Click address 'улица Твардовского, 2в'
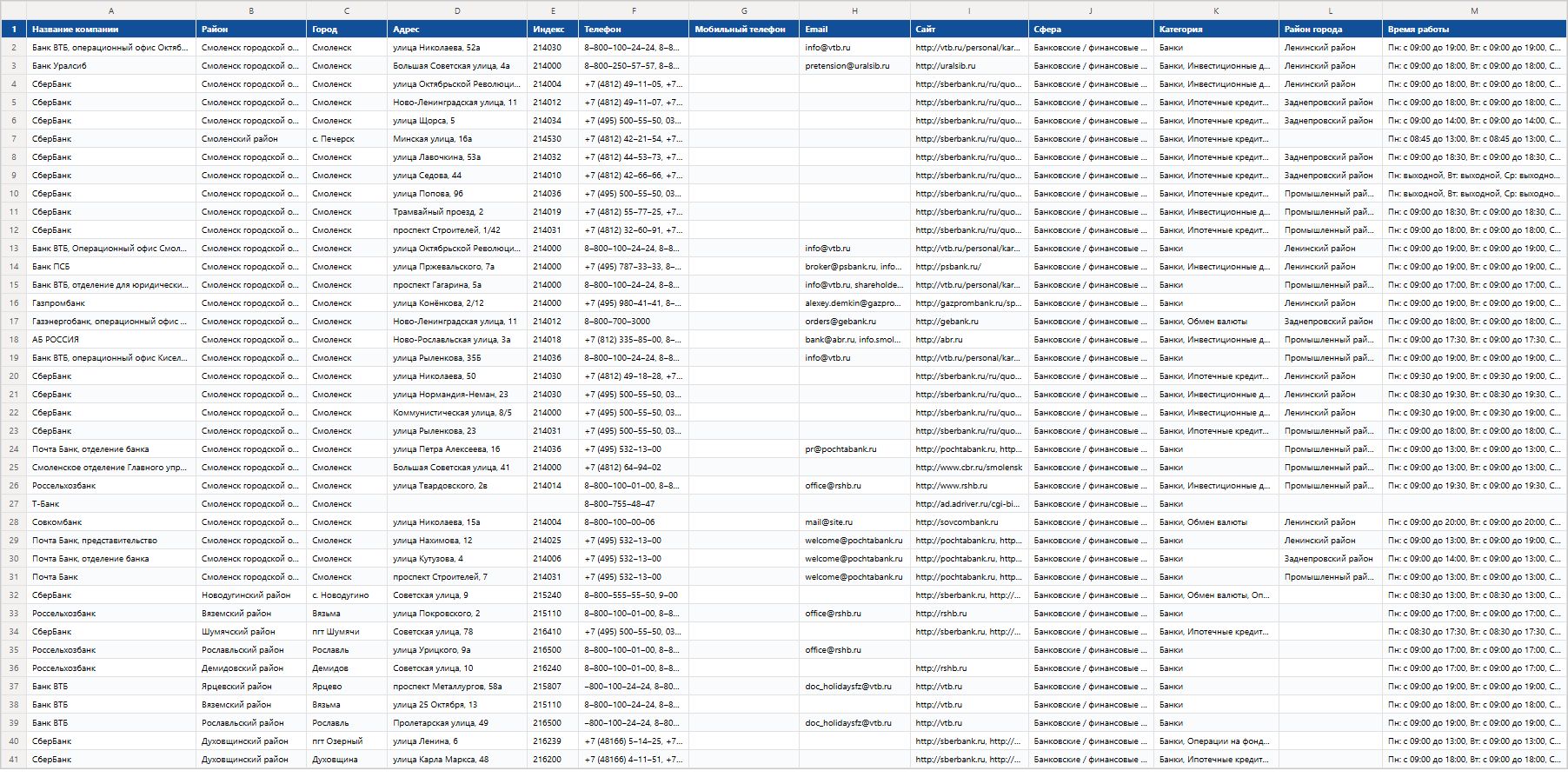The image size is (1568, 784). [457, 486]
